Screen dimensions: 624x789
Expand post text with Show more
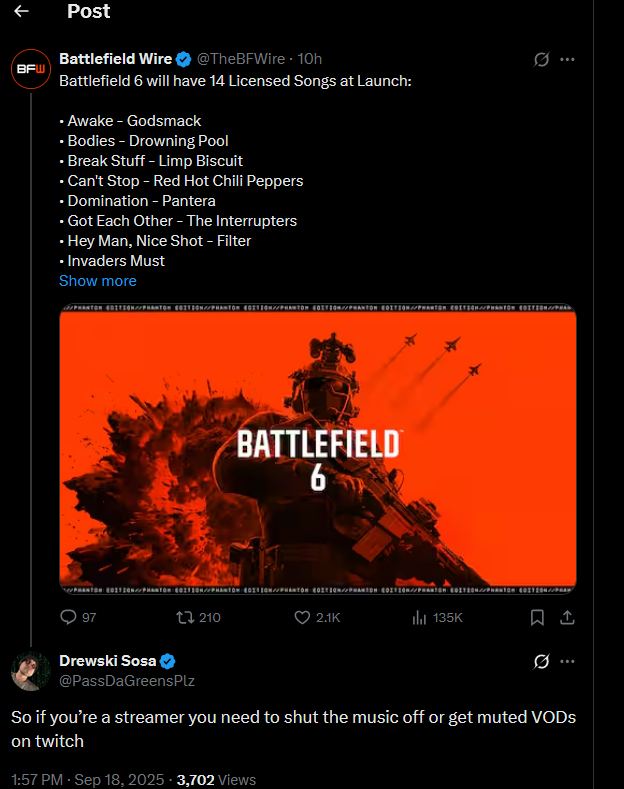coord(98,281)
